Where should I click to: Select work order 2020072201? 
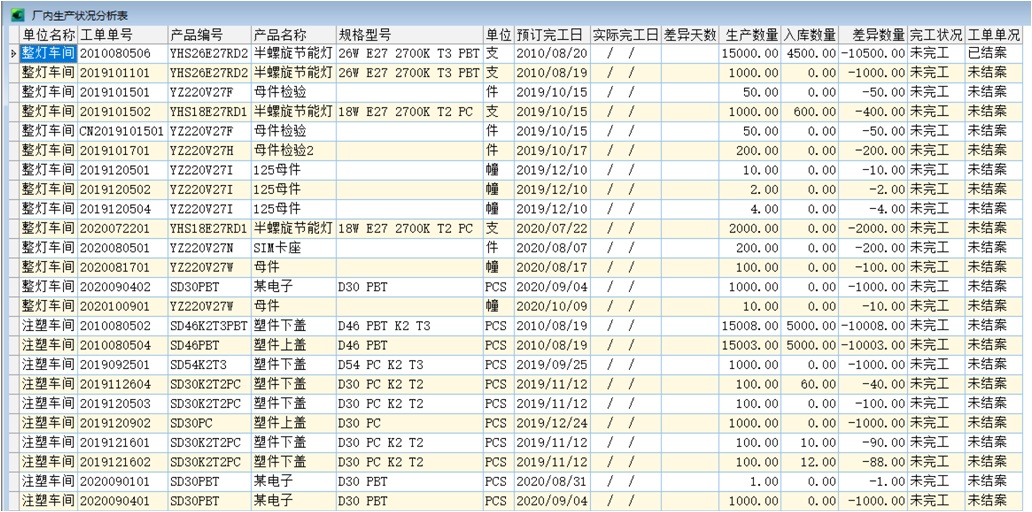(x=123, y=228)
